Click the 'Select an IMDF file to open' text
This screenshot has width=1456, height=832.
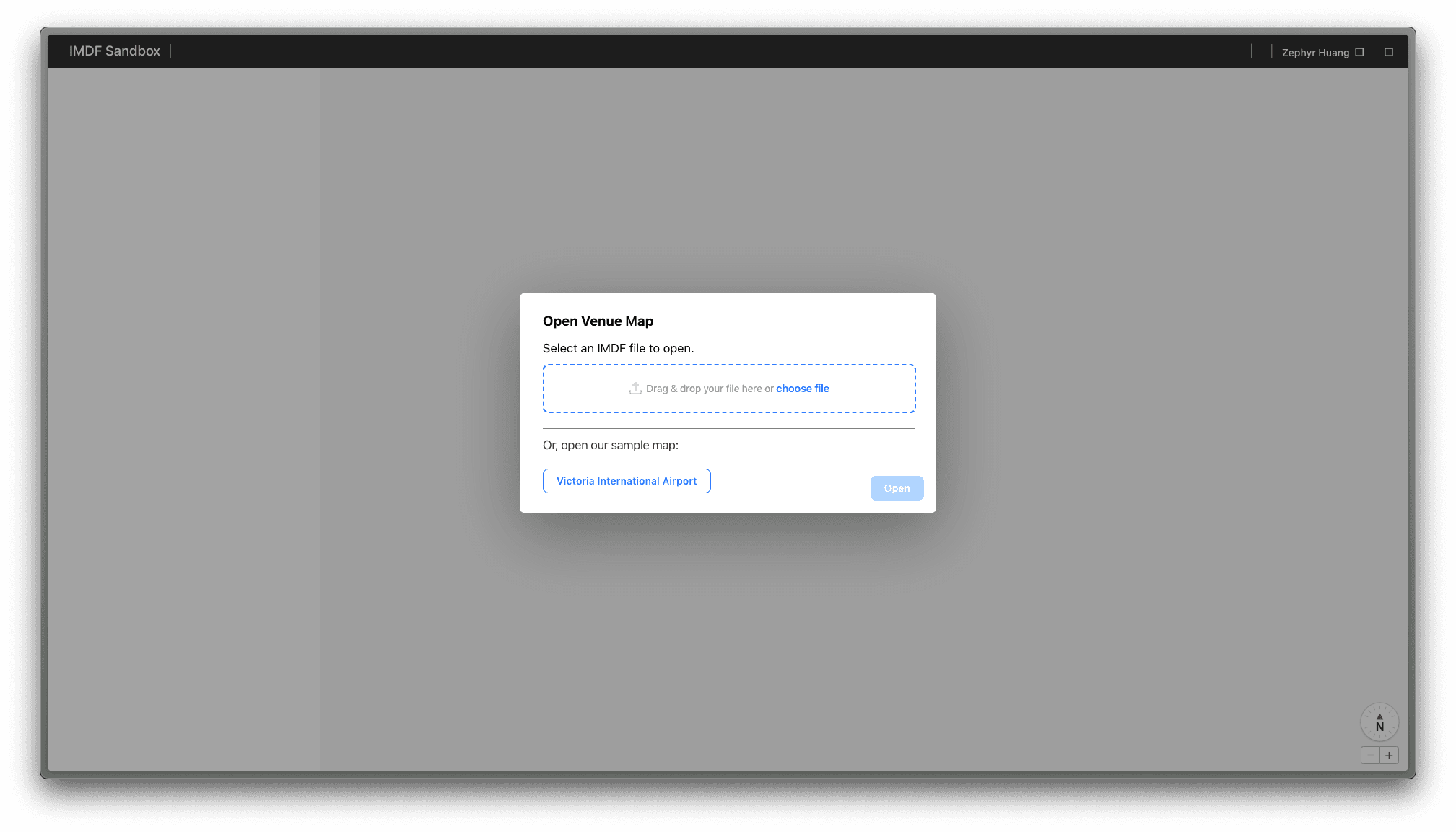tap(618, 348)
